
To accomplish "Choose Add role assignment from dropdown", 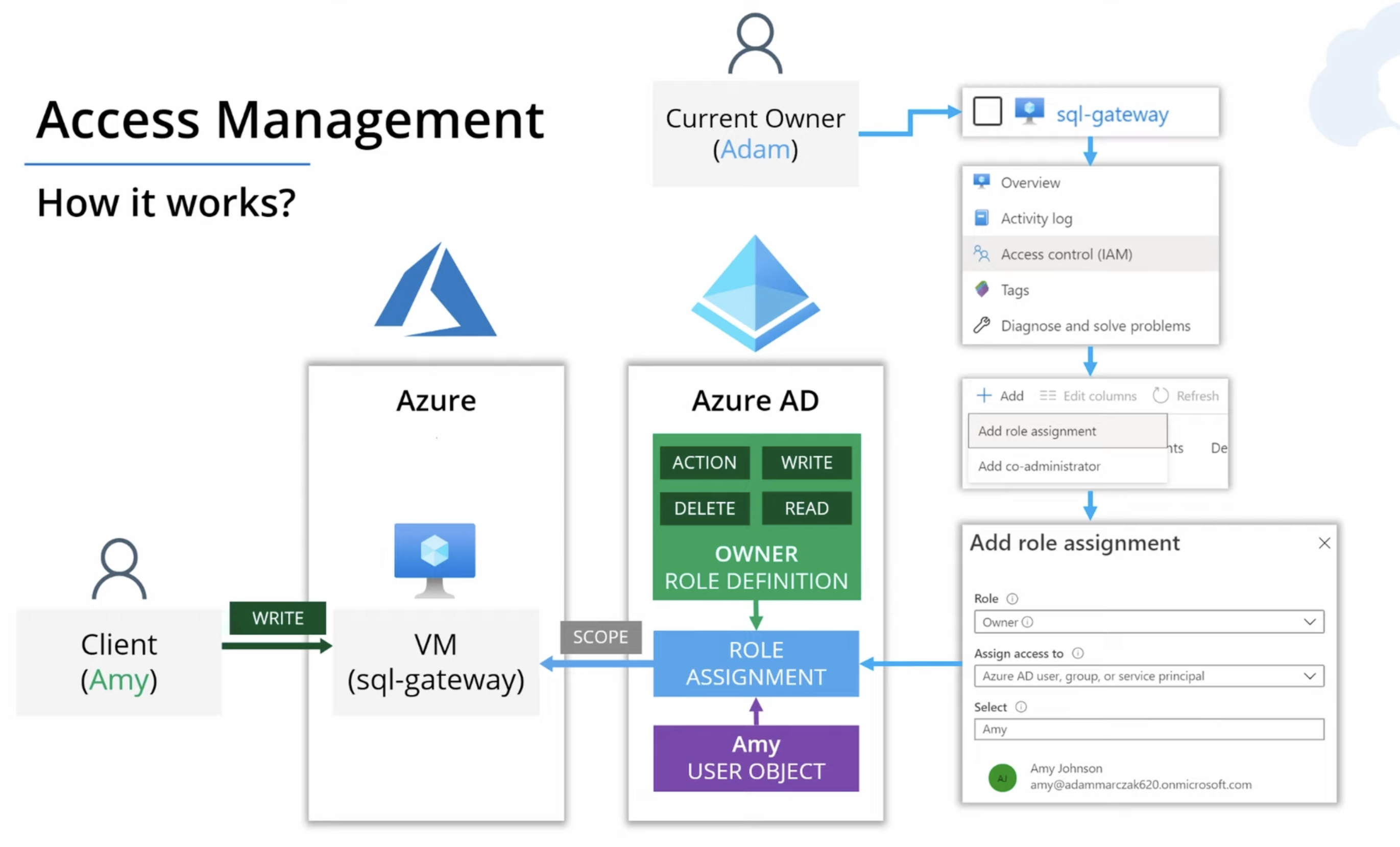I will click(1068, 431).
